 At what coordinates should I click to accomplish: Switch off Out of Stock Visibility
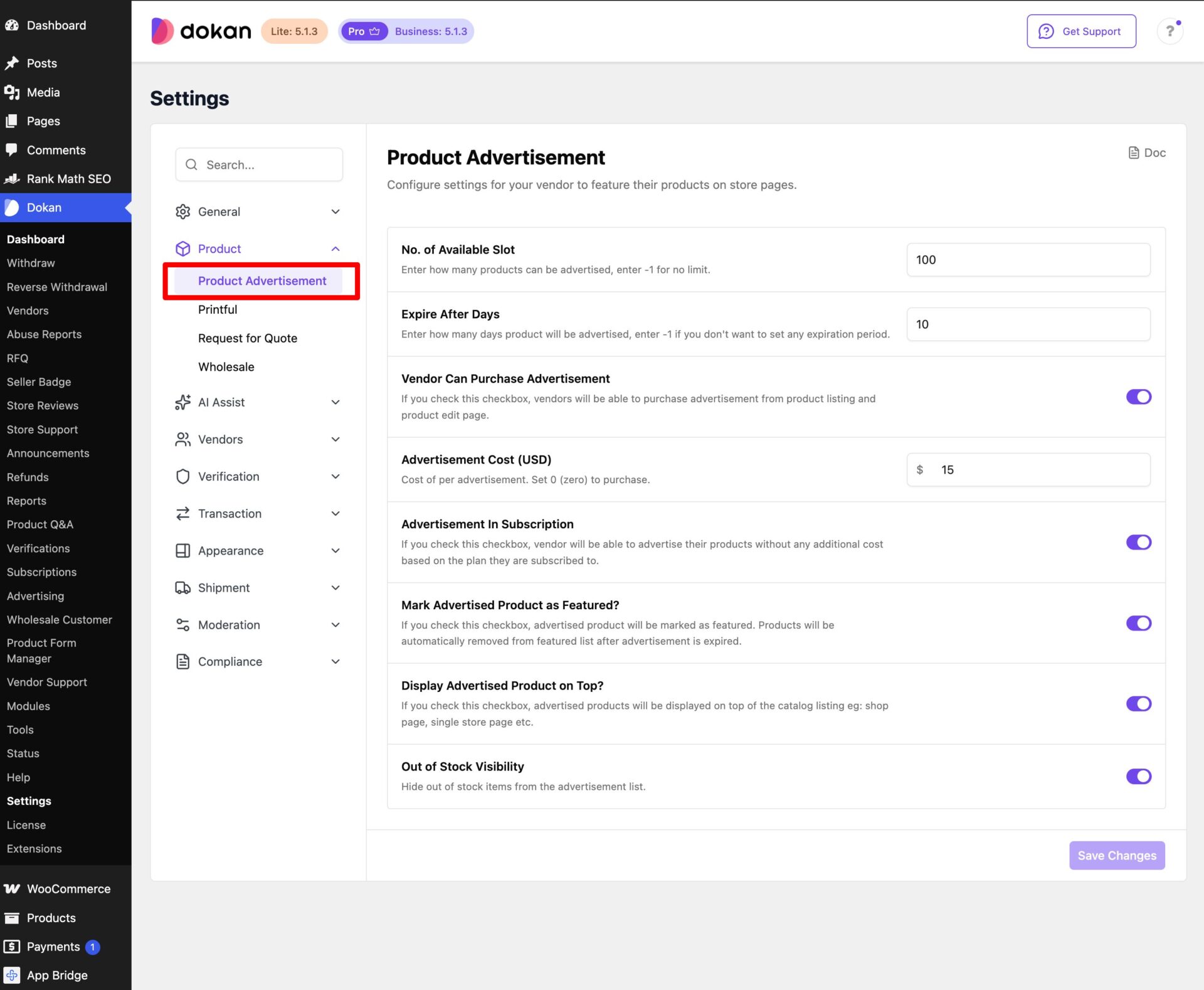coord(1138,776)
